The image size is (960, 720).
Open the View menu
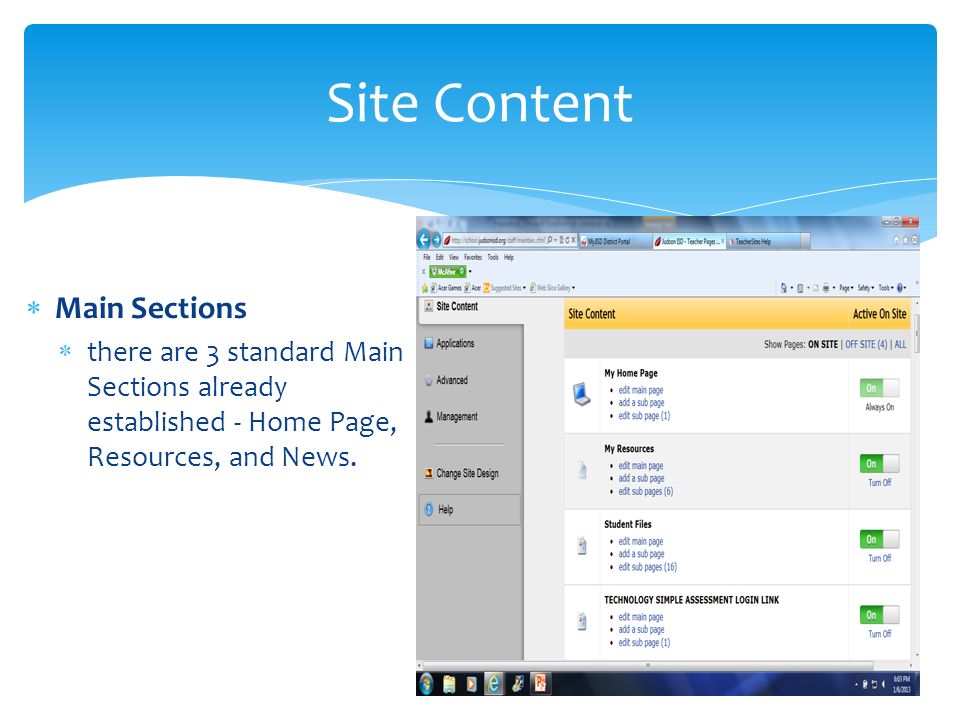(x=454, y=258)
